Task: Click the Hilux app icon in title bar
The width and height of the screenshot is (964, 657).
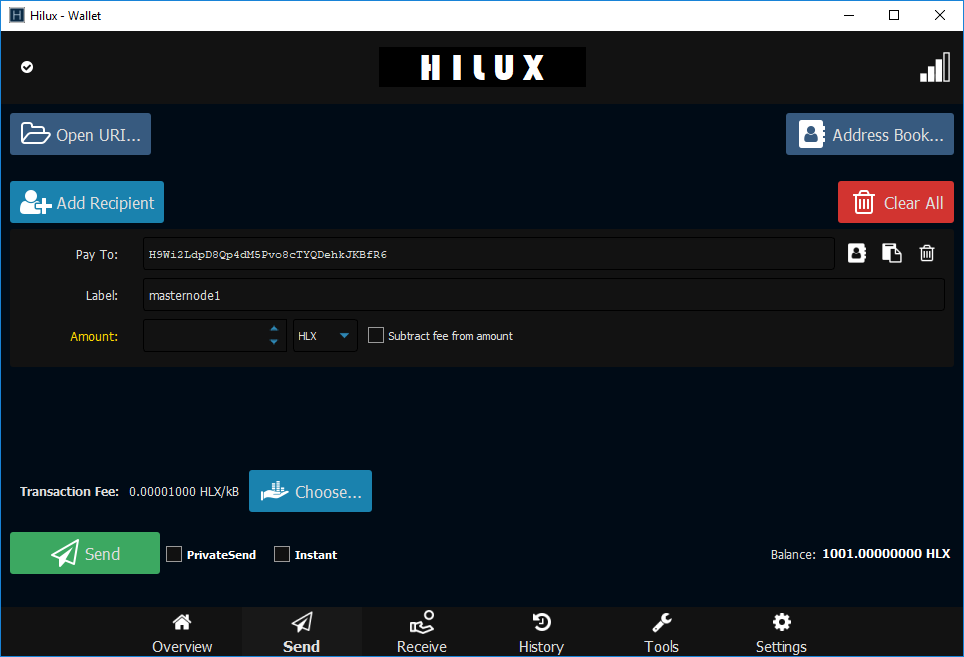Action: pyautogui.click(x=17, y=15)
